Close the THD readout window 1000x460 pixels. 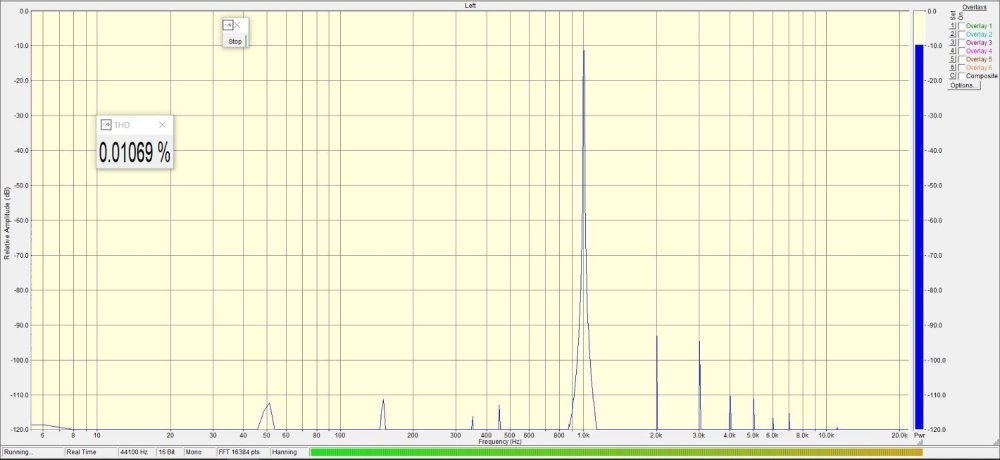[162, 125]
